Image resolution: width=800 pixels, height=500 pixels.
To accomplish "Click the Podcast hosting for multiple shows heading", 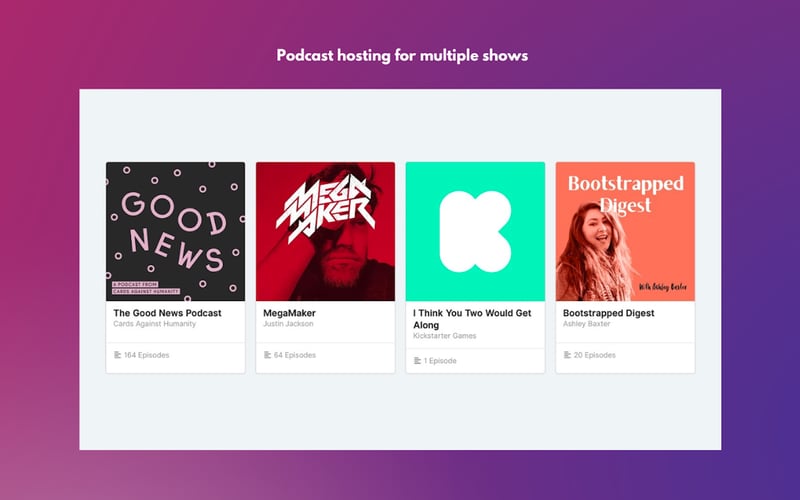I will point(402,56).
